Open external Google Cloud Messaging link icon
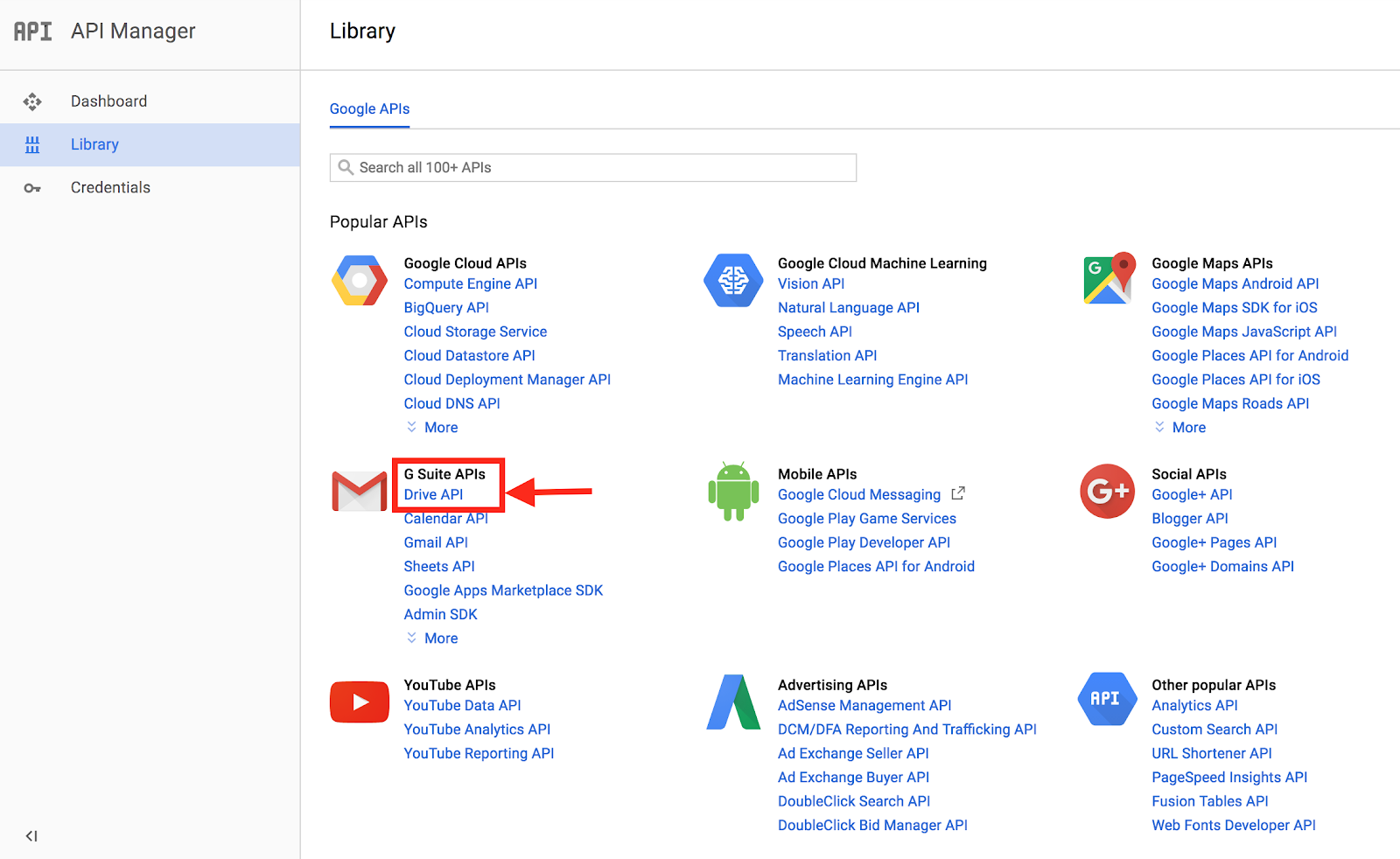Image resolution: width=1400 pixels, height=859 pixels. (958, 493)
